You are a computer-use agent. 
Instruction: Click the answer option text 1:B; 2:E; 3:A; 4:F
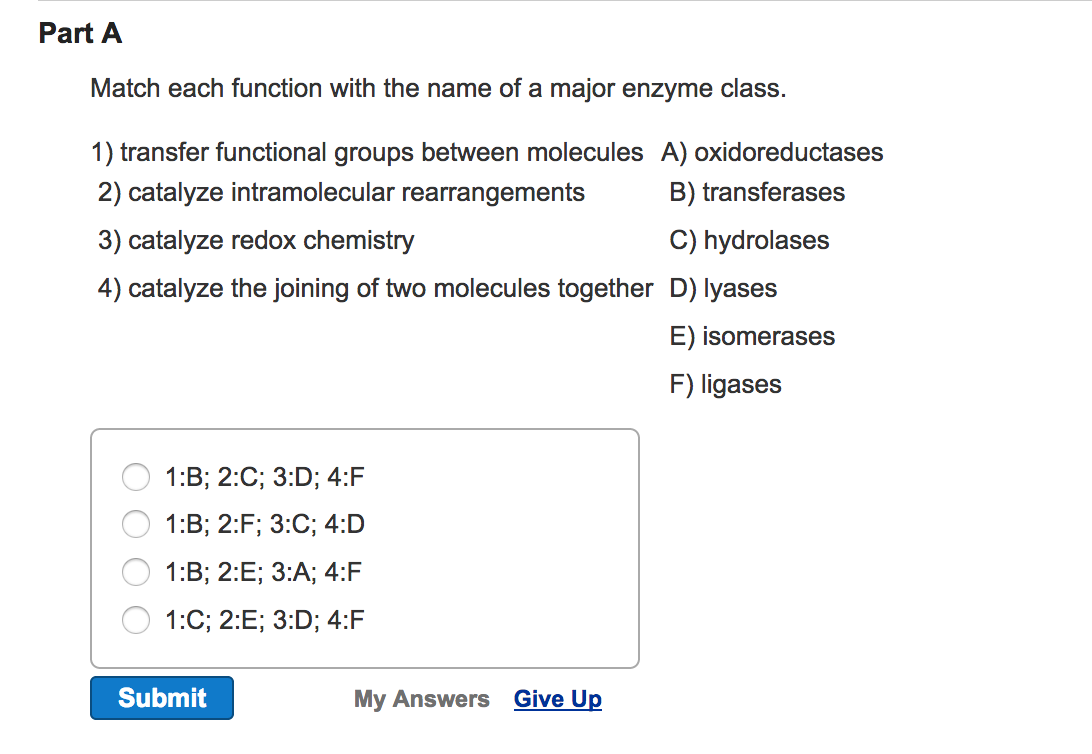(x=265, y=572)
